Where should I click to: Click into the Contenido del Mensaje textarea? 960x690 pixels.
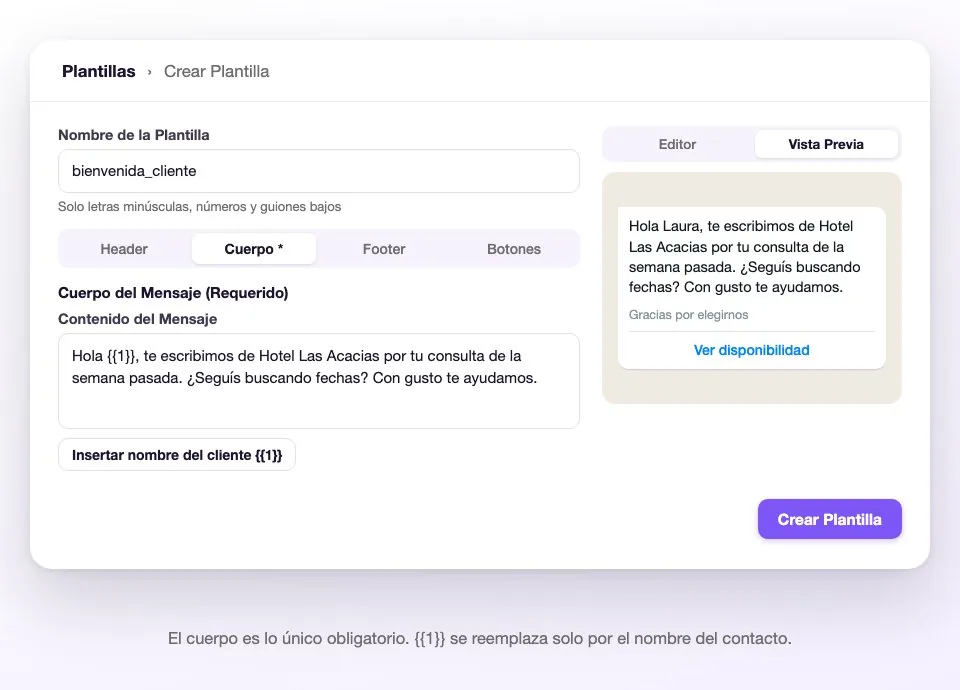click(x=318, y=381)
